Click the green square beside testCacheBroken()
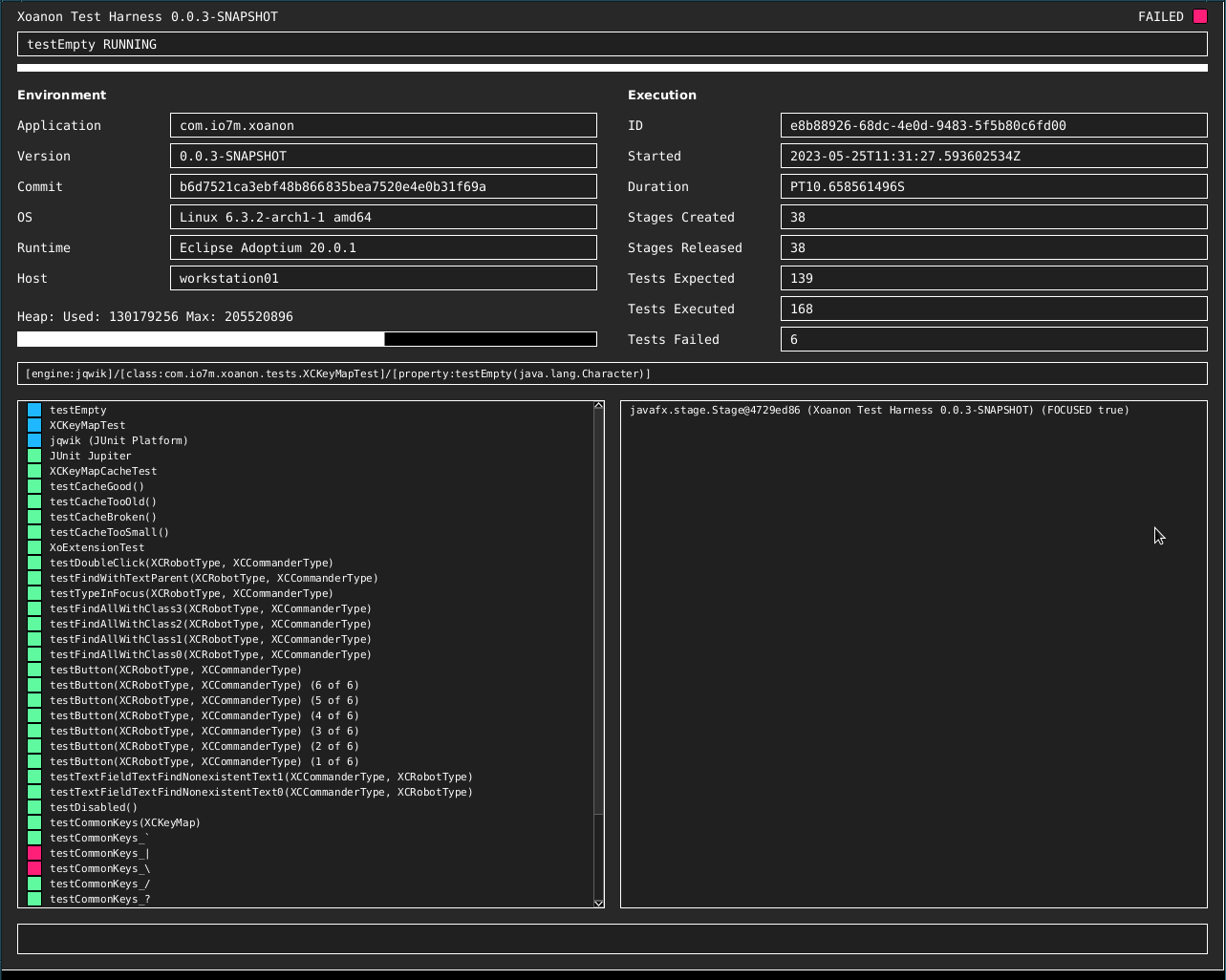1226x980 pixels. pyautogui.click(x=34, y=517)
